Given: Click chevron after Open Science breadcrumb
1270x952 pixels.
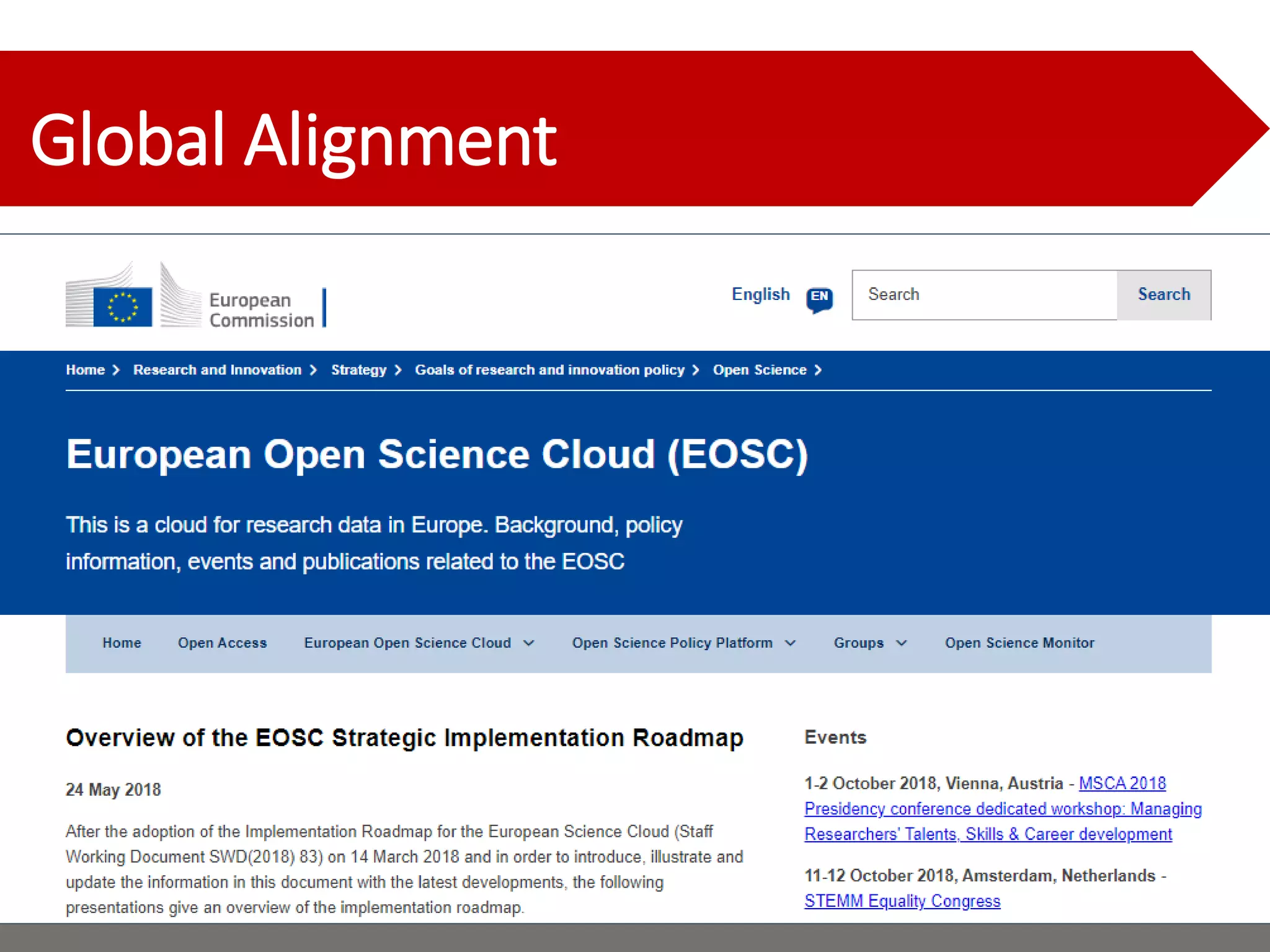Looking at the screenshot, I should click(x=818, y=370).
